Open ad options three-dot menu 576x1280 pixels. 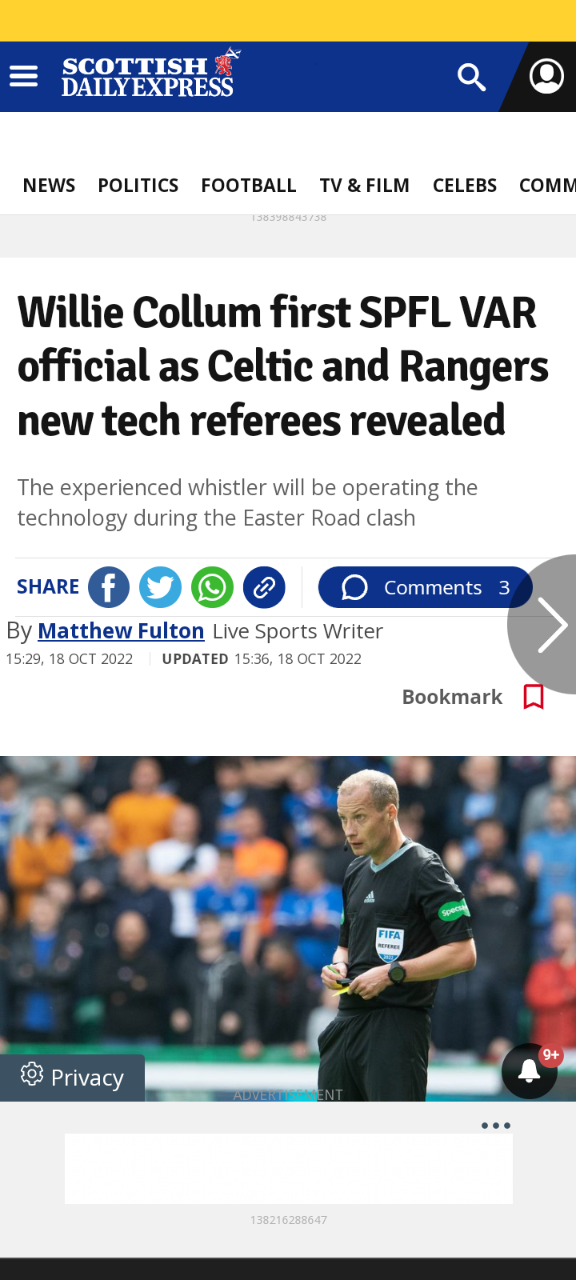coord(496,1125)
